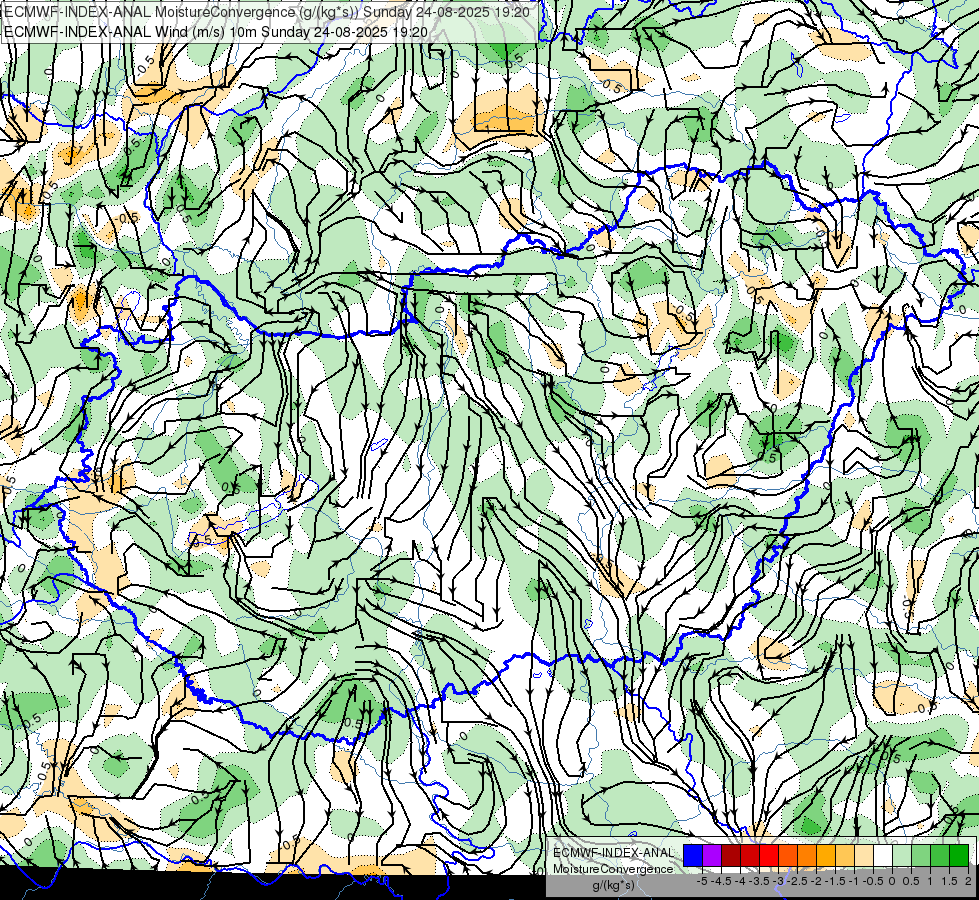
Task: Click the legend label 'ECMWF-INDEX-ANAL'
Action: (614, 853)
